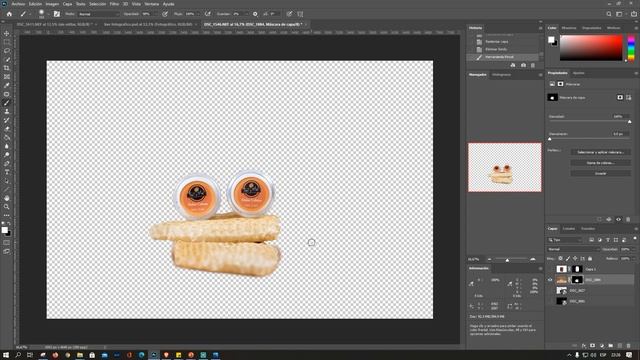Screen dimensions: 640x360
Task: Open Windows taskbar search
Action: (18, 355)
